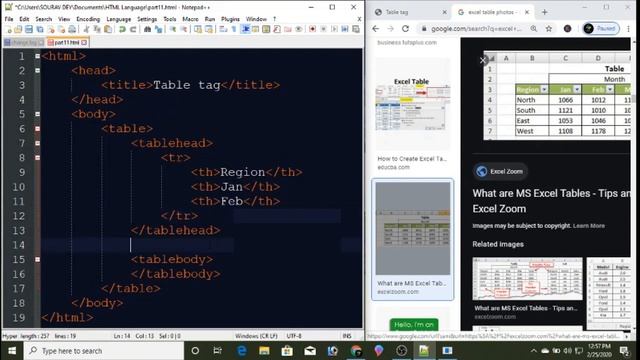Click the Paste clipboard icon

pos(108,29)
